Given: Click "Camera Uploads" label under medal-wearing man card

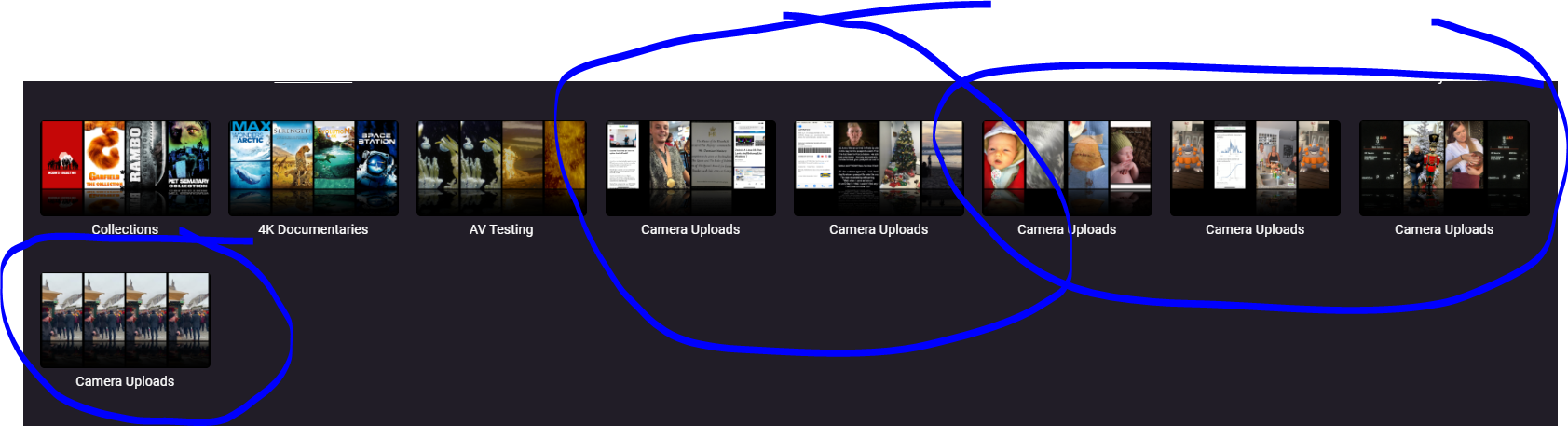Looking at the screenshot, I should [690, 229].
